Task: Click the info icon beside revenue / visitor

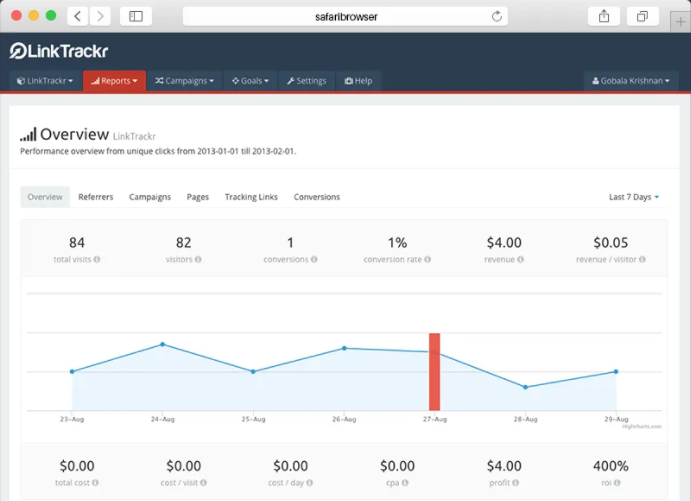Action: pyautogui.click(x=642, y=259)
